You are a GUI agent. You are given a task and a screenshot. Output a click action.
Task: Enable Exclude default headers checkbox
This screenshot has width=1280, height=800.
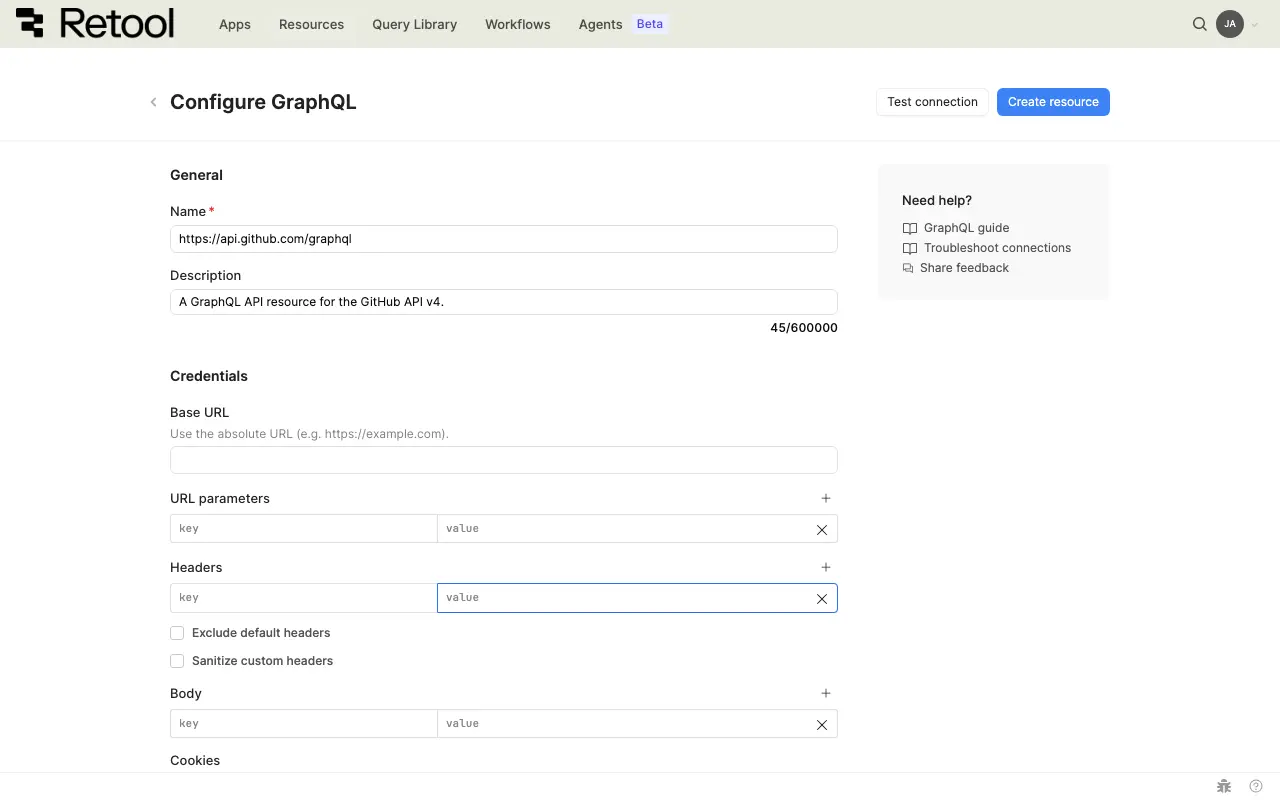click(177, 633)
